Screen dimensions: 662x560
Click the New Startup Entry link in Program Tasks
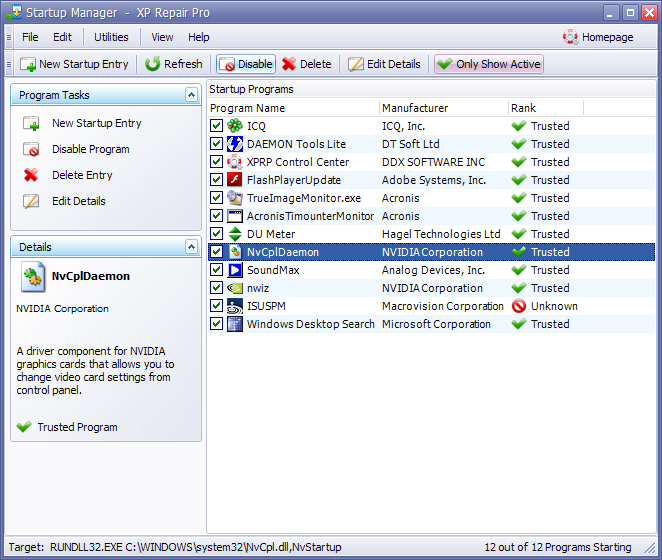tap(97, 123)
